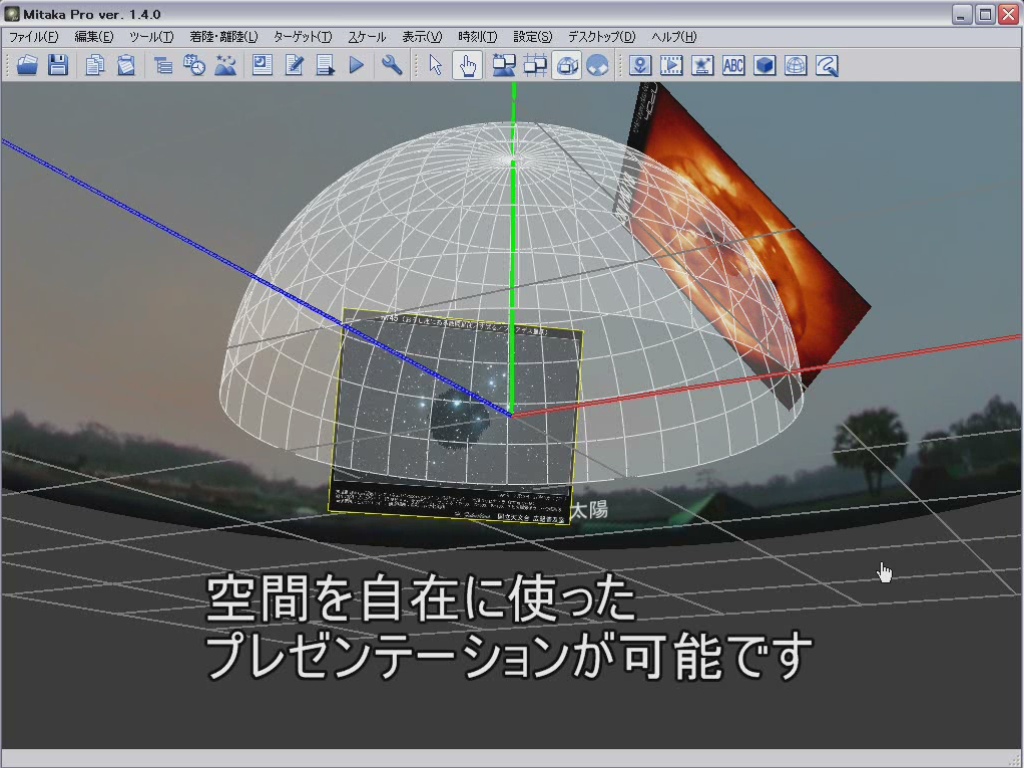
Task: Click the calendar-clock time icon
Action: coord(194,65)
